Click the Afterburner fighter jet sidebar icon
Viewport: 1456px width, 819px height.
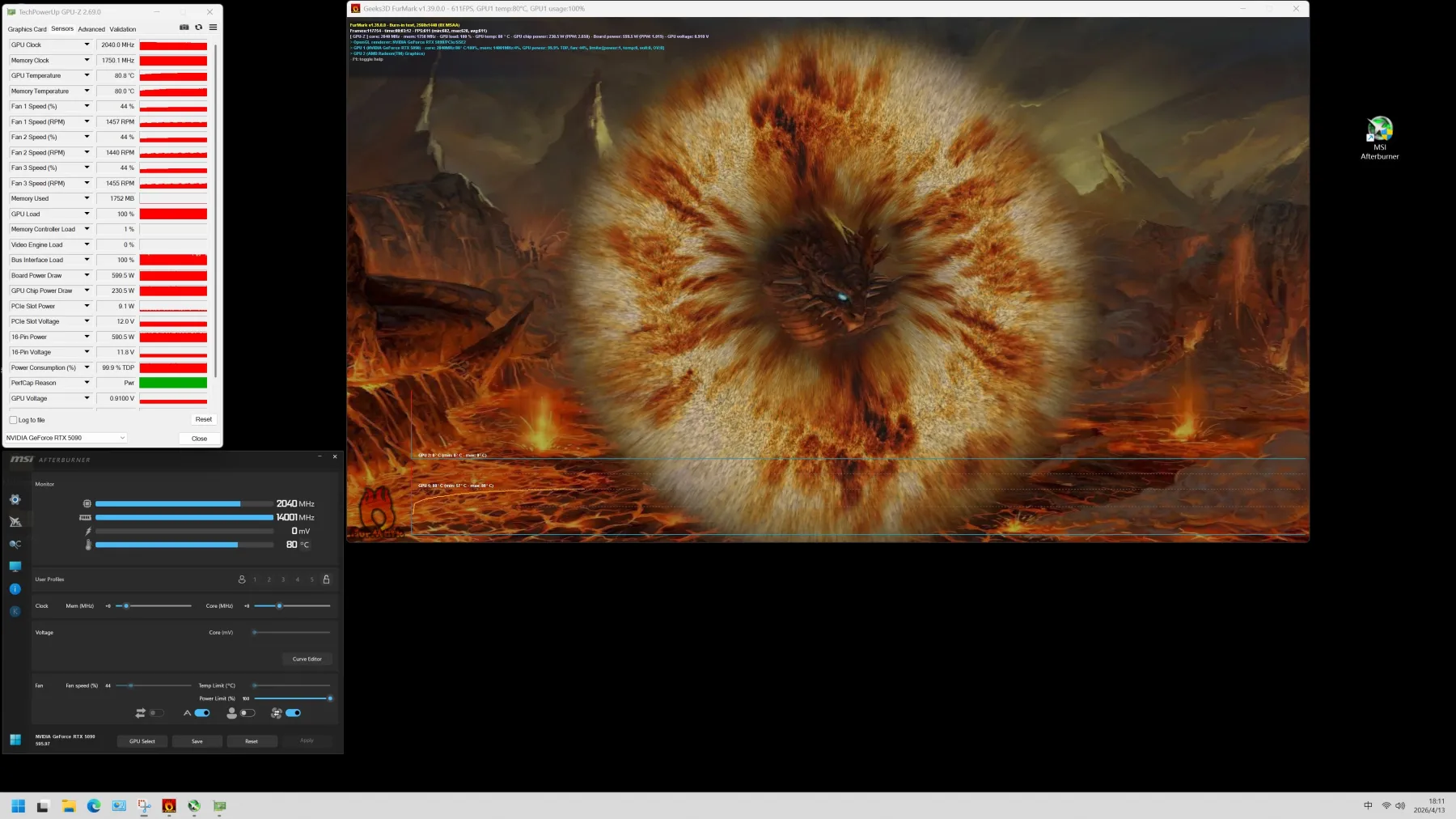(15, 522)
